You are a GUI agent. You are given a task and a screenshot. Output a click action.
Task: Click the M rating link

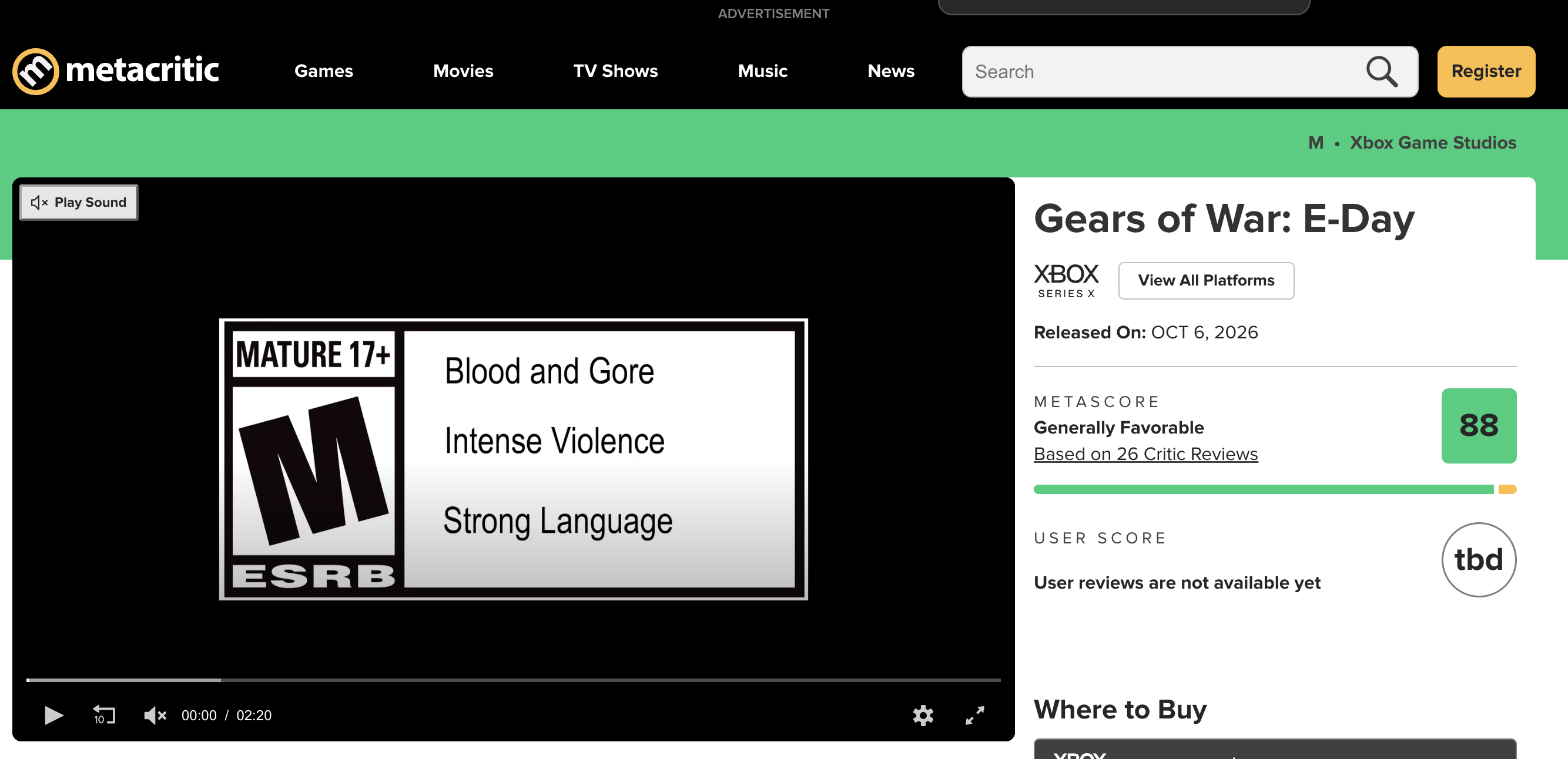click(x=1316, y=142)
